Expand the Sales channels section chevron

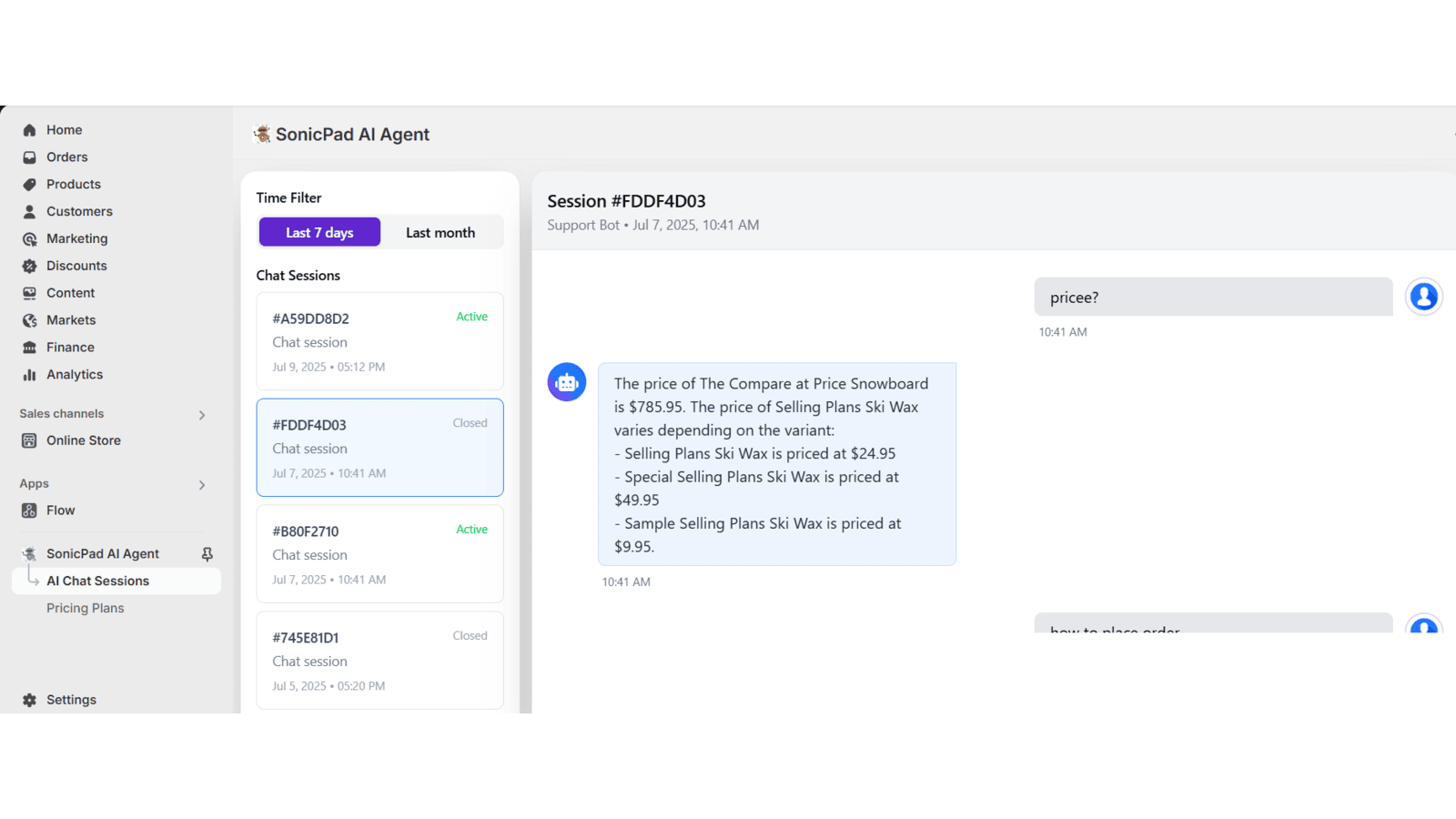[x=202, y=415]
